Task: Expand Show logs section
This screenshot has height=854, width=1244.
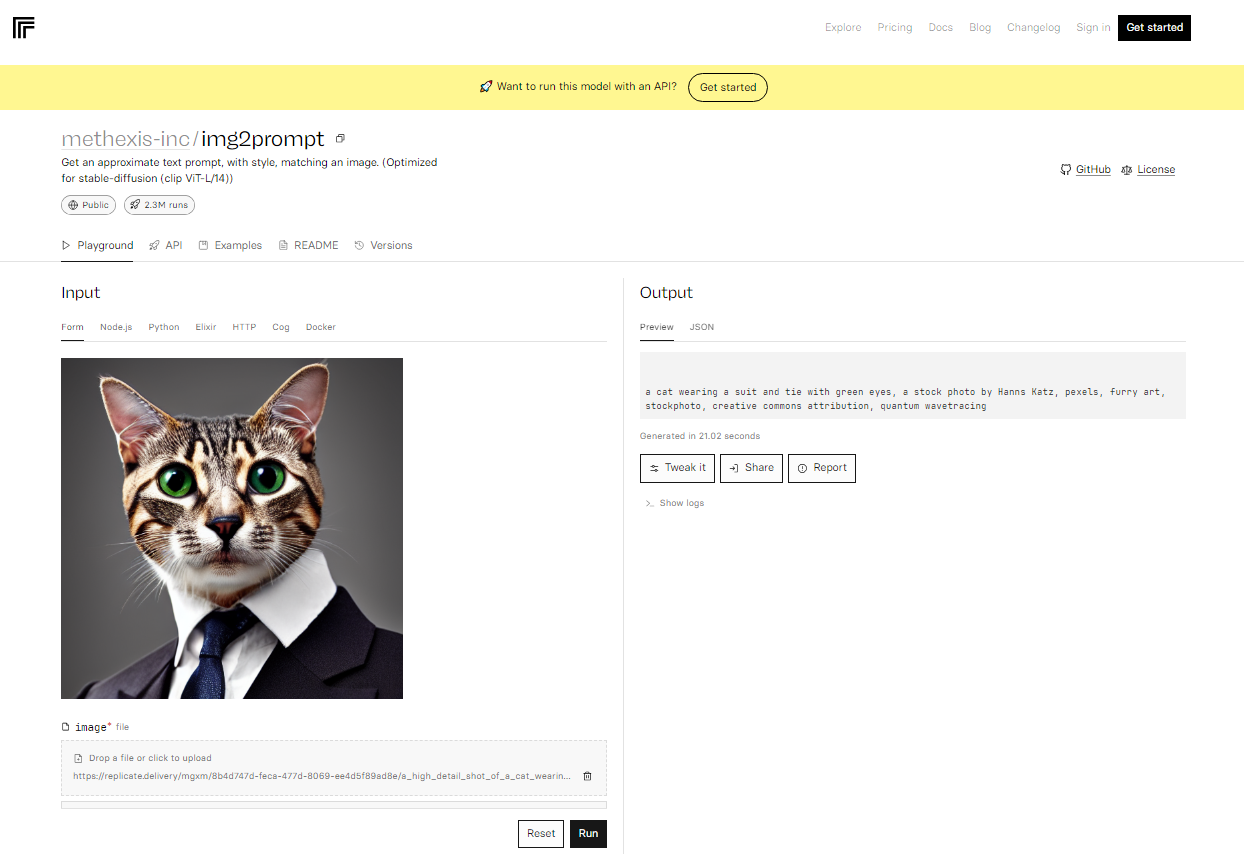Action: (x=675, y=503)
